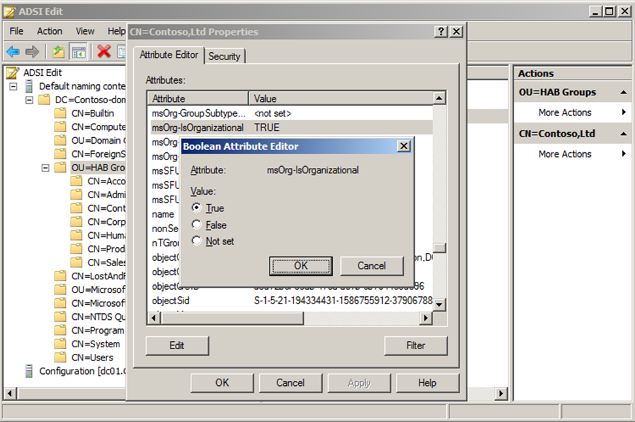Select CN=Prod item under HAB Groups
The width and height of the screenshot is (635, 422).
pyautogui.click(x=106, y=249)
